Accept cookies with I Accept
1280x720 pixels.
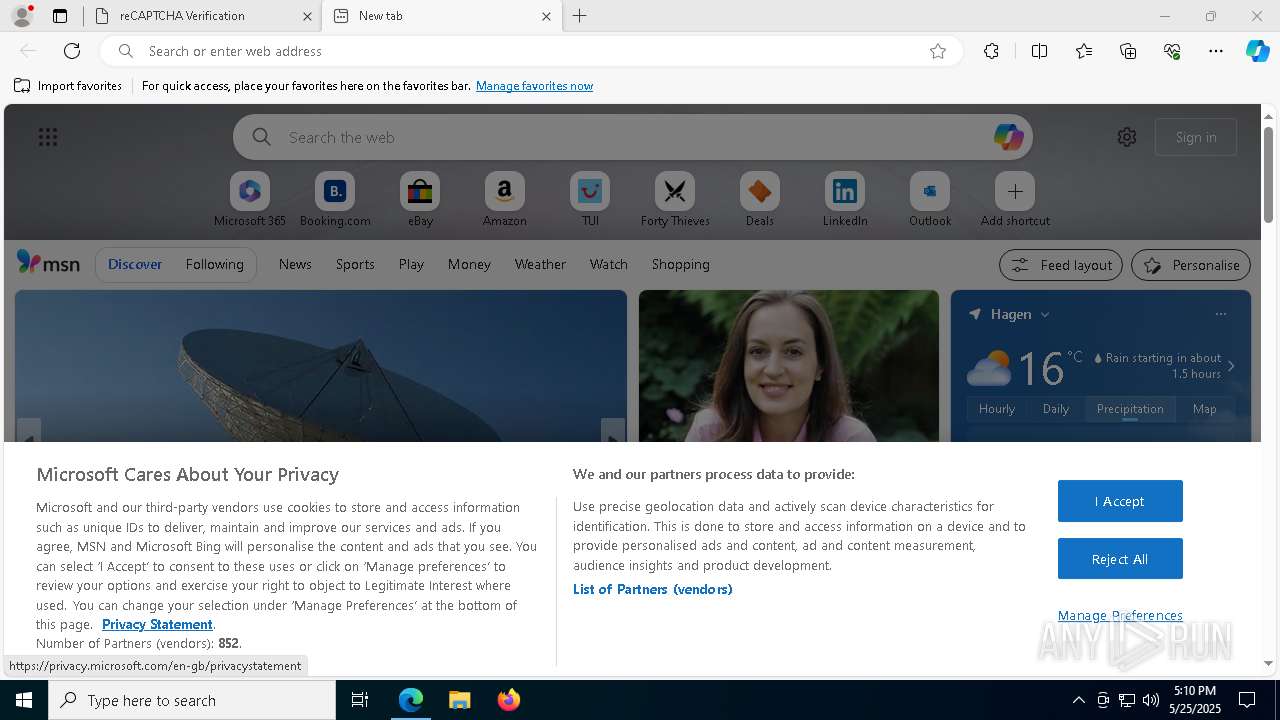click(x=1120, y=501)
